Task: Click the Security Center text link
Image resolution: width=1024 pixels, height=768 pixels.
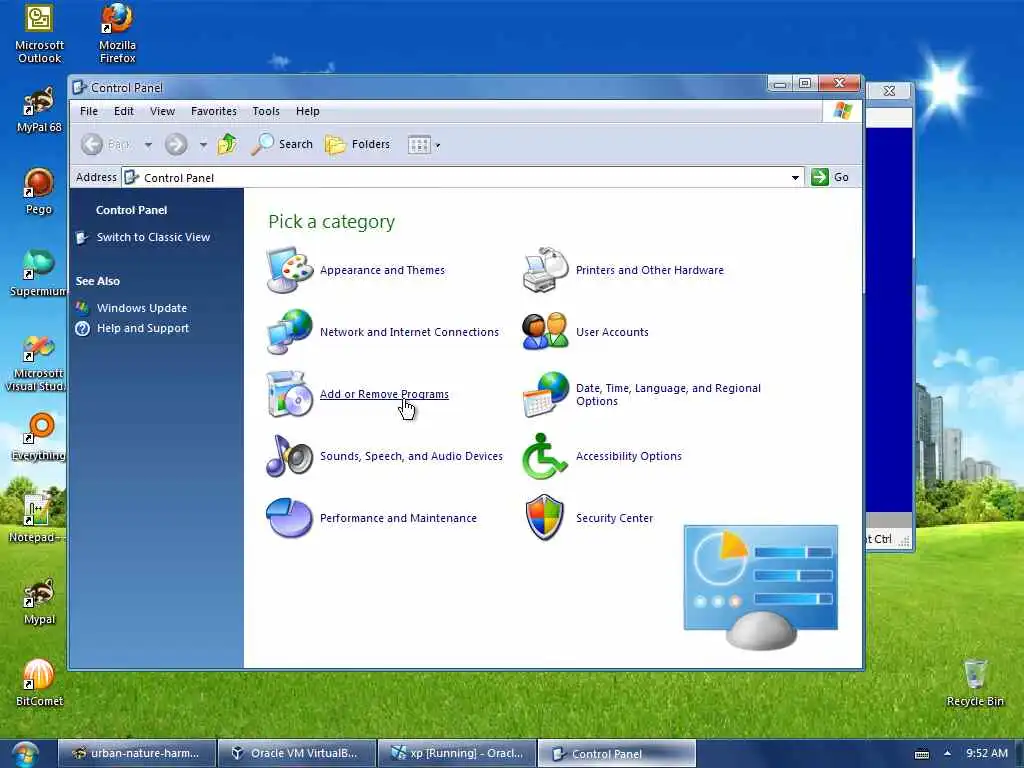Action: coord(614,518)
